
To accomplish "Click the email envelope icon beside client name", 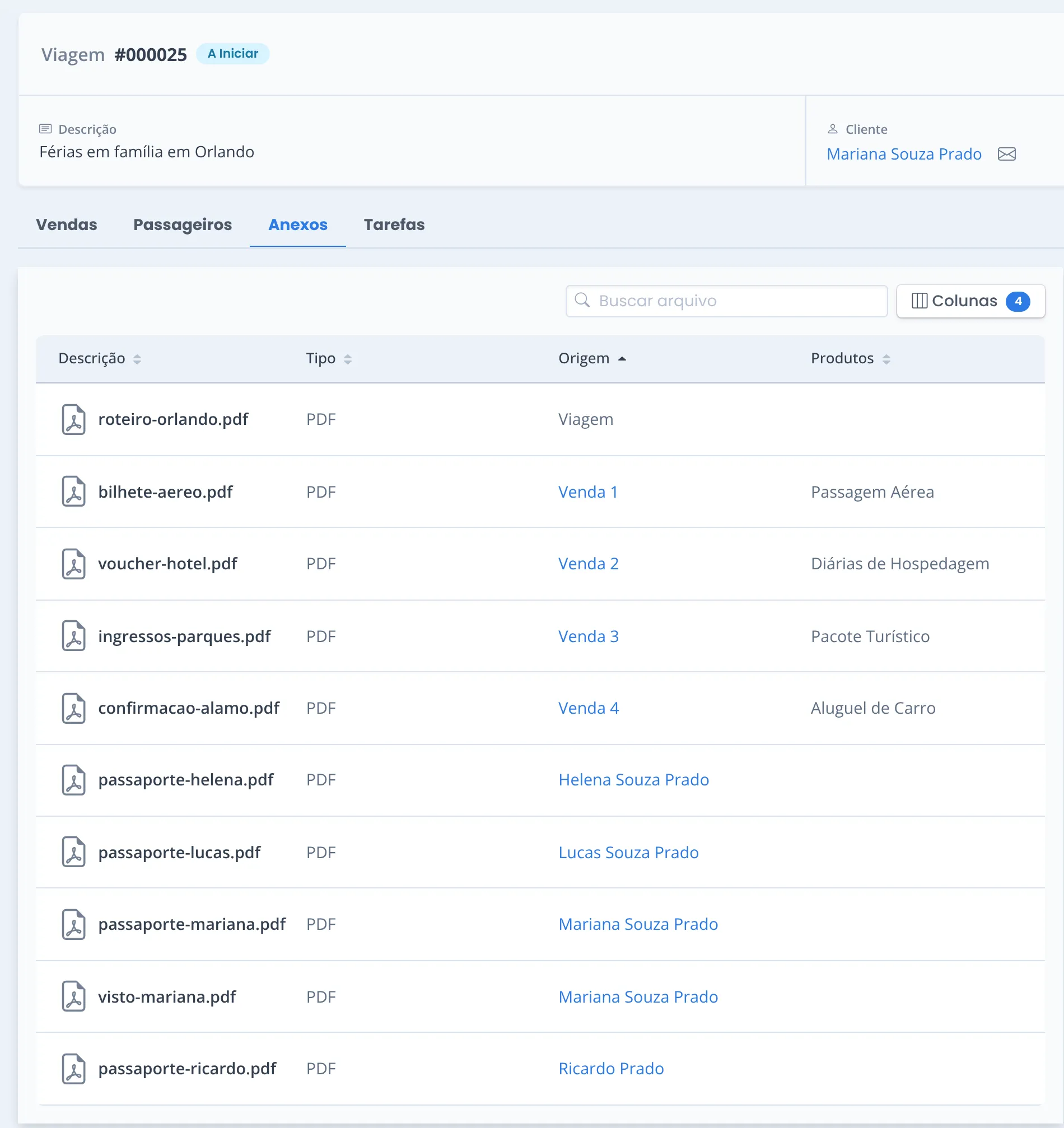I will point(1007,155).
